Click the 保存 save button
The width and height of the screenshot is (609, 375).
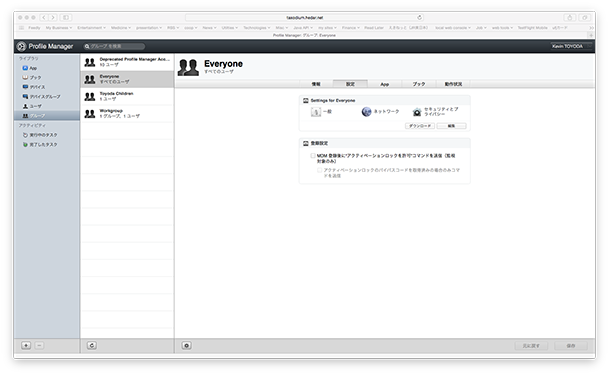571,345
